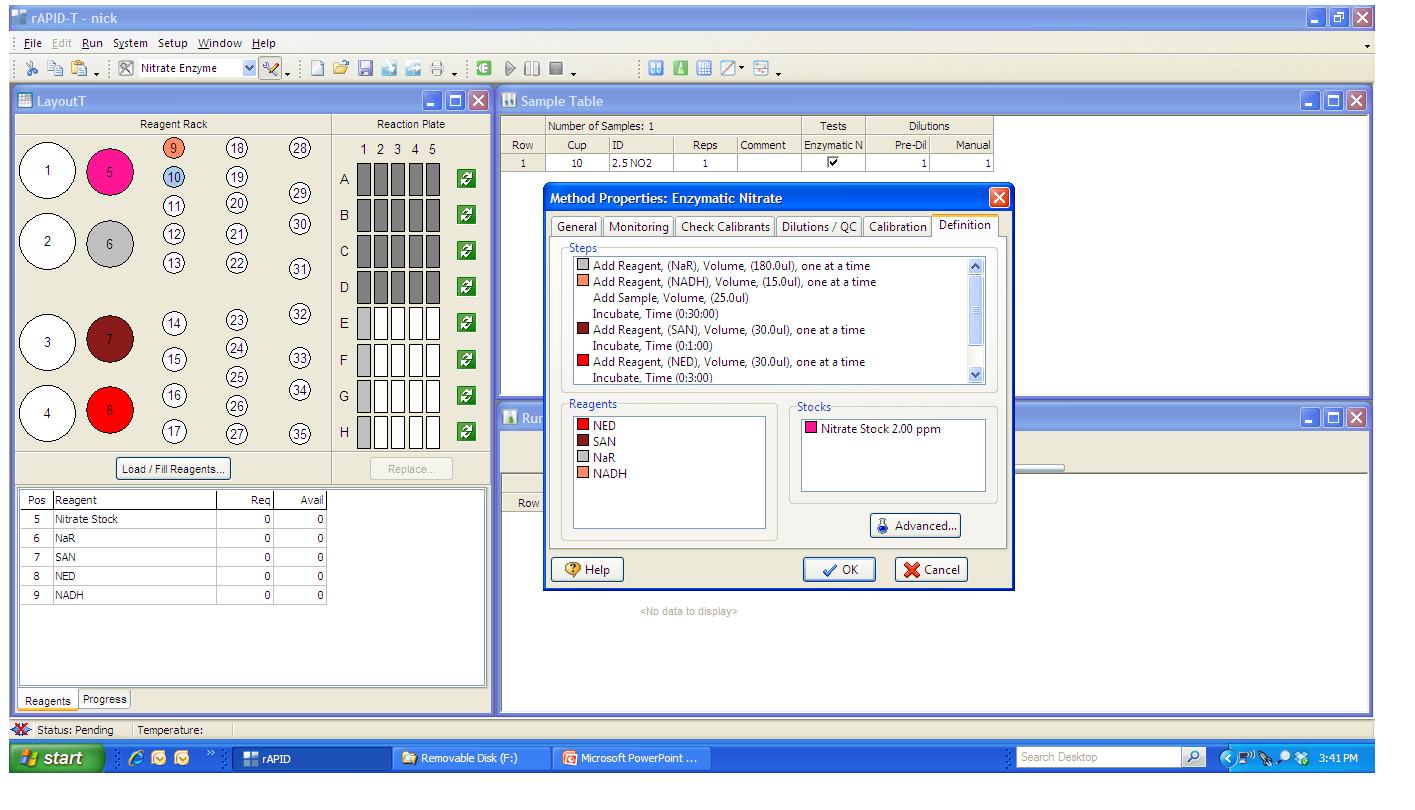Viewport: 1415px width, 810px height.
Task: Click the Cut scissors icon in toolbar
Action: tap(31, 69)
